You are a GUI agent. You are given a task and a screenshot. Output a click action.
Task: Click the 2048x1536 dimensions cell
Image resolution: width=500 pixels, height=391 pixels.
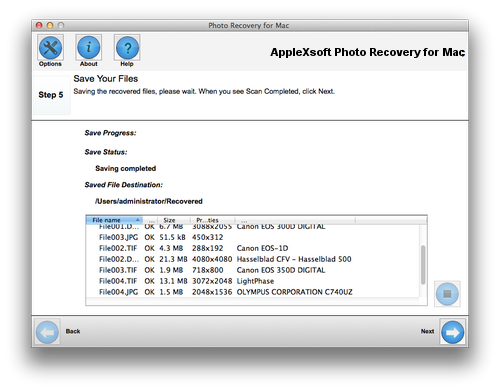(x=212, y=292)
